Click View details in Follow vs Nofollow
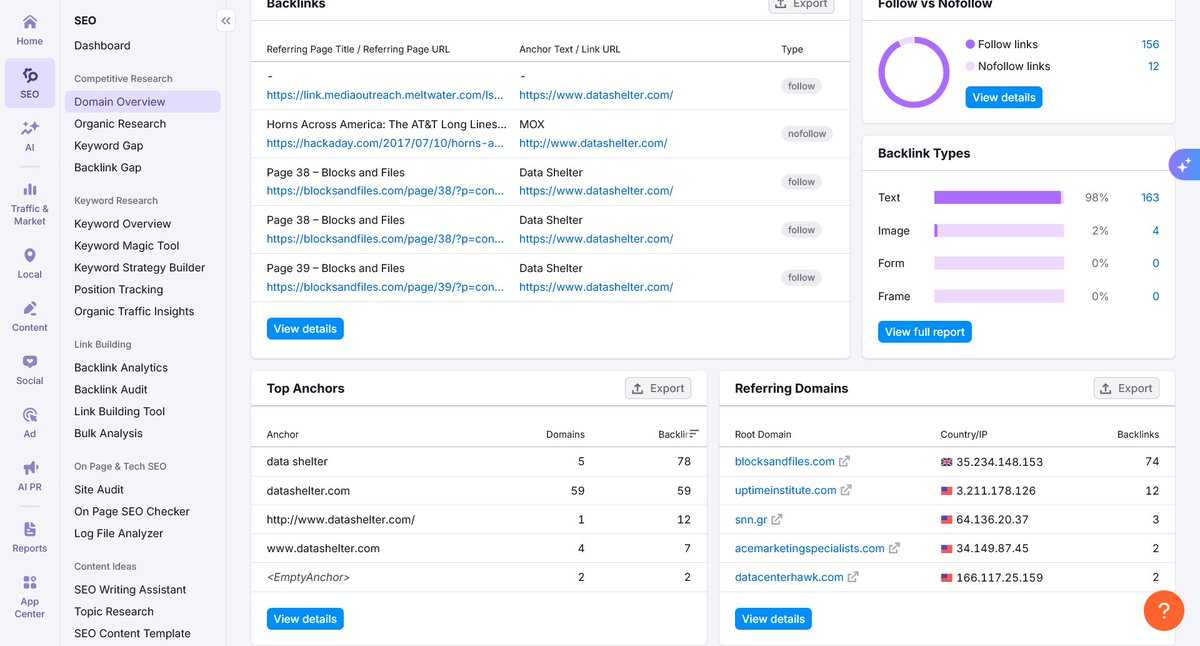The height and width of the screenshot is (646, 1200). (x=1004, y=97)
